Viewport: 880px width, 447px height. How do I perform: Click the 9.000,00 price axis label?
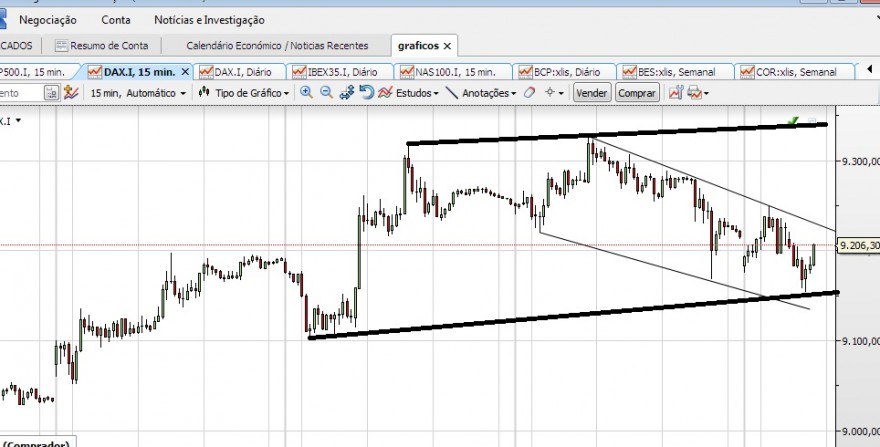click(x=859, y=431)
